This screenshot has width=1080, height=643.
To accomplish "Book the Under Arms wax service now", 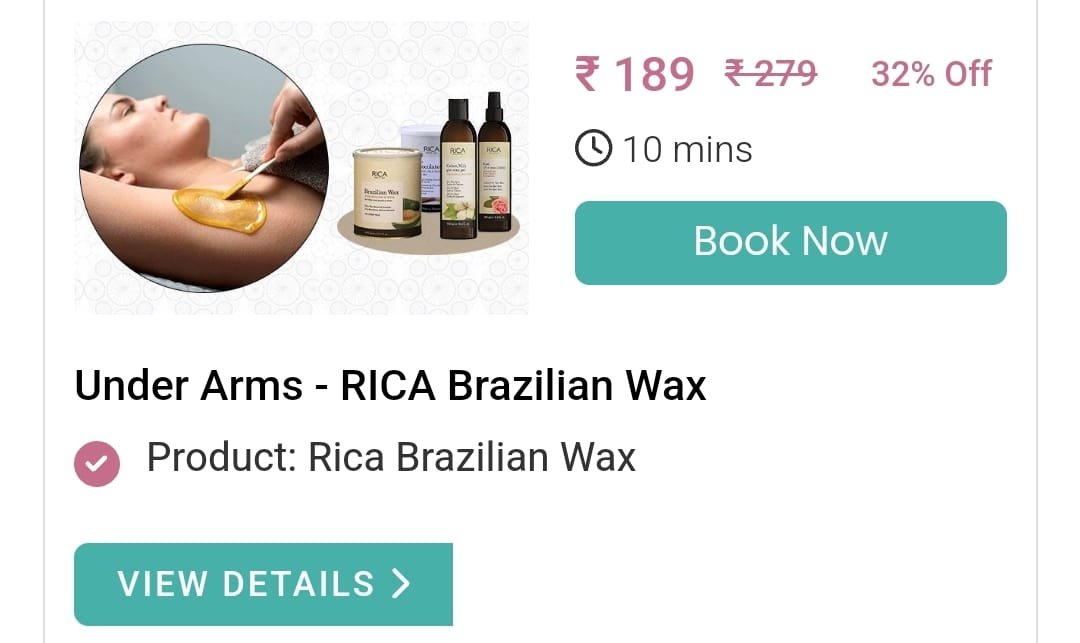I will (x=791, y=242).
